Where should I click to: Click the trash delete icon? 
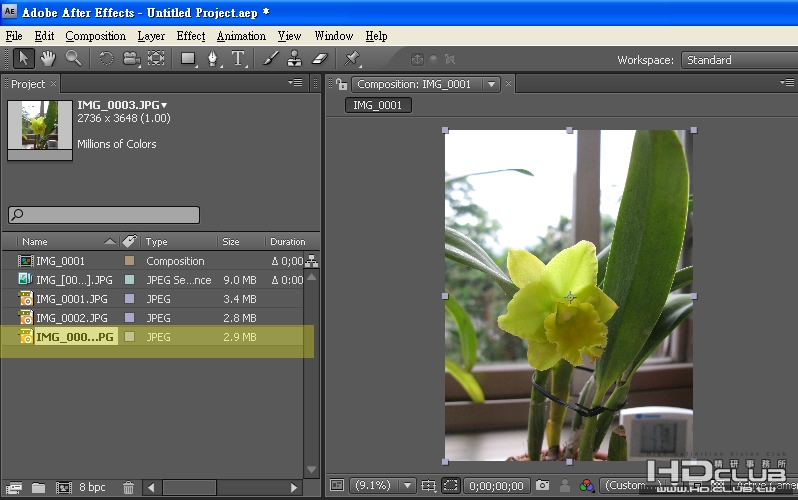pos(128,488)
